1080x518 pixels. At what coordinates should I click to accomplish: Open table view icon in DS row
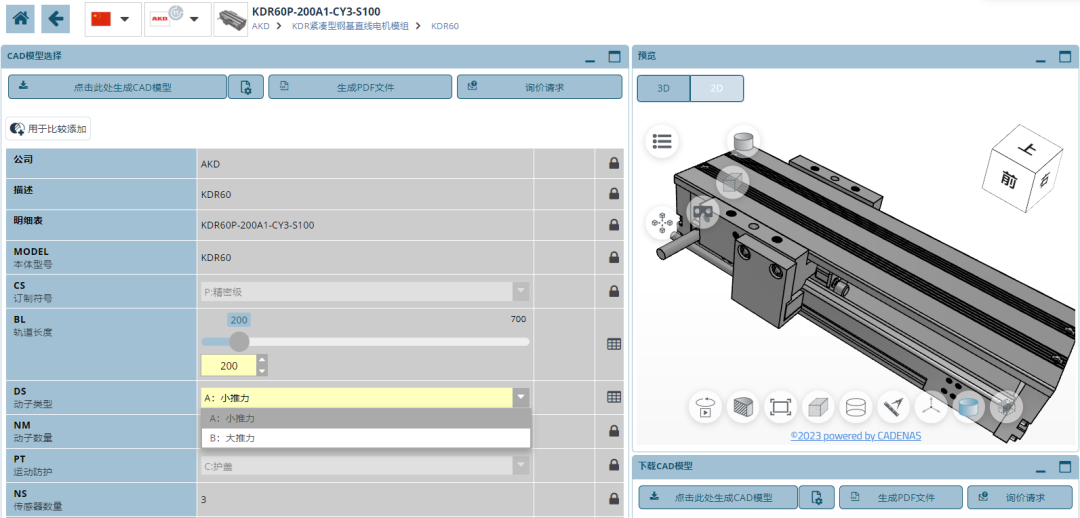[614, 397]
